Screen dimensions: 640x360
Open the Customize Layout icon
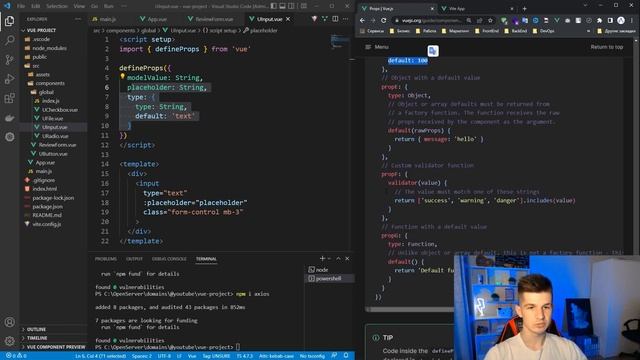304,6
